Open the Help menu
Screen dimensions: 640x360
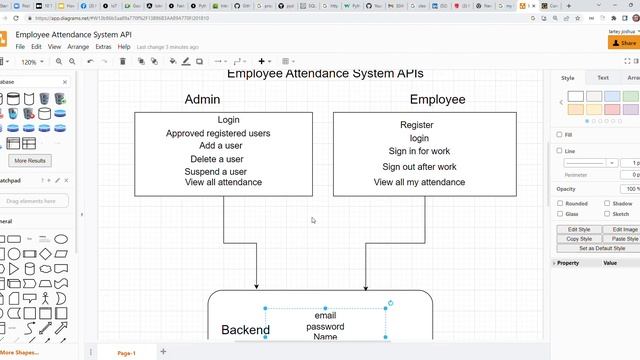[x=124, y=47]
